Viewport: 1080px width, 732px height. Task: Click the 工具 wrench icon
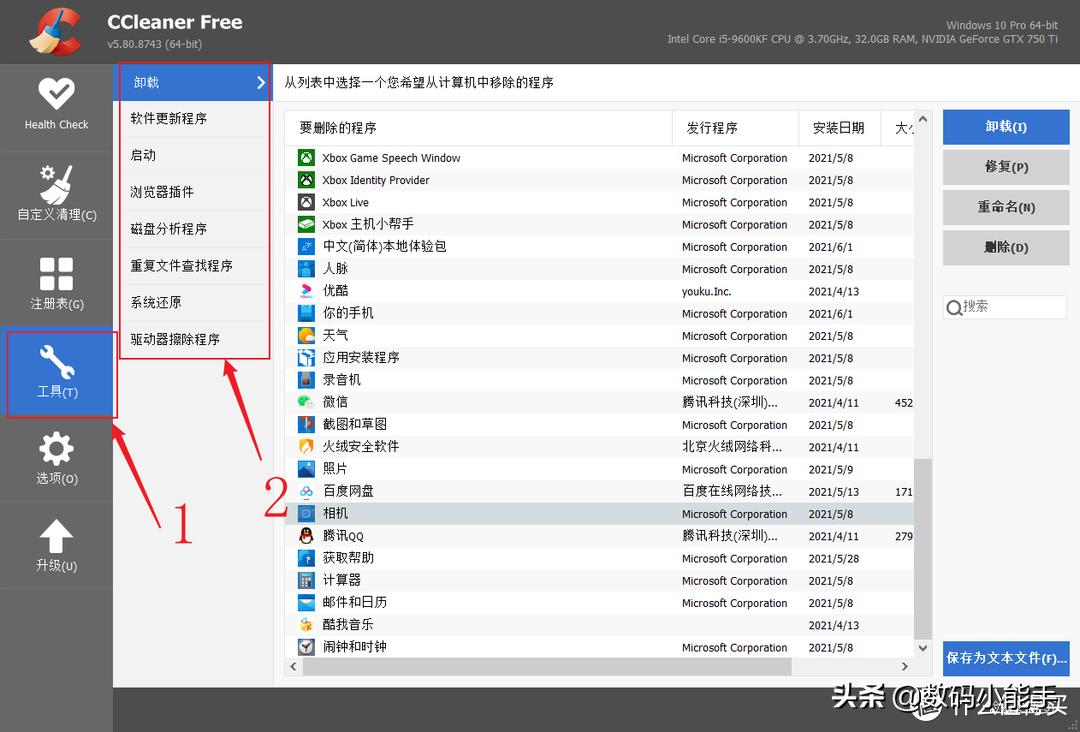[57, 372]
